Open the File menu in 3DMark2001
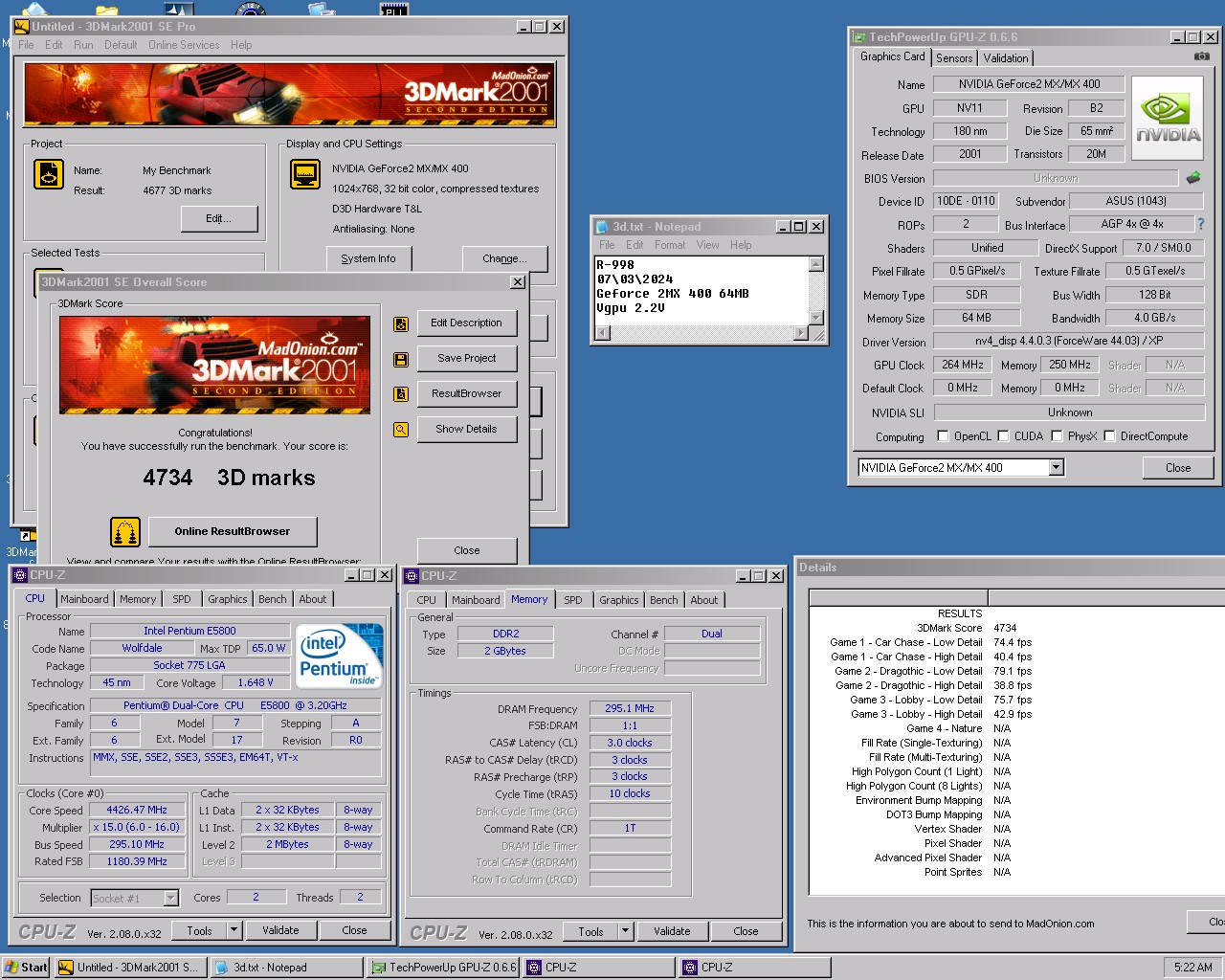Screen dimensions: 1225x980 point(26,45)
